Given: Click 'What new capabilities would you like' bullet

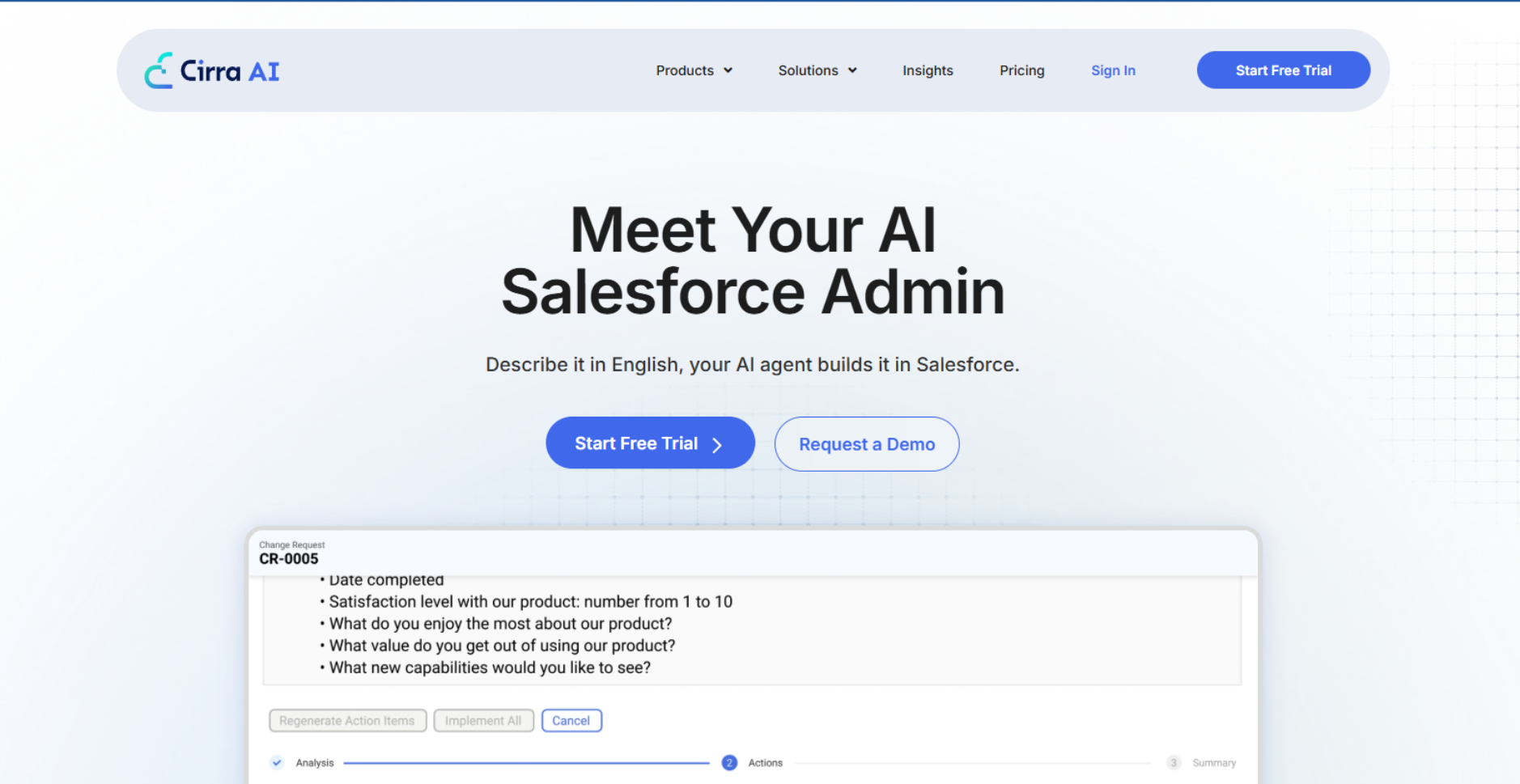Looking at the screenshot, I should click(x=486, y=667).
